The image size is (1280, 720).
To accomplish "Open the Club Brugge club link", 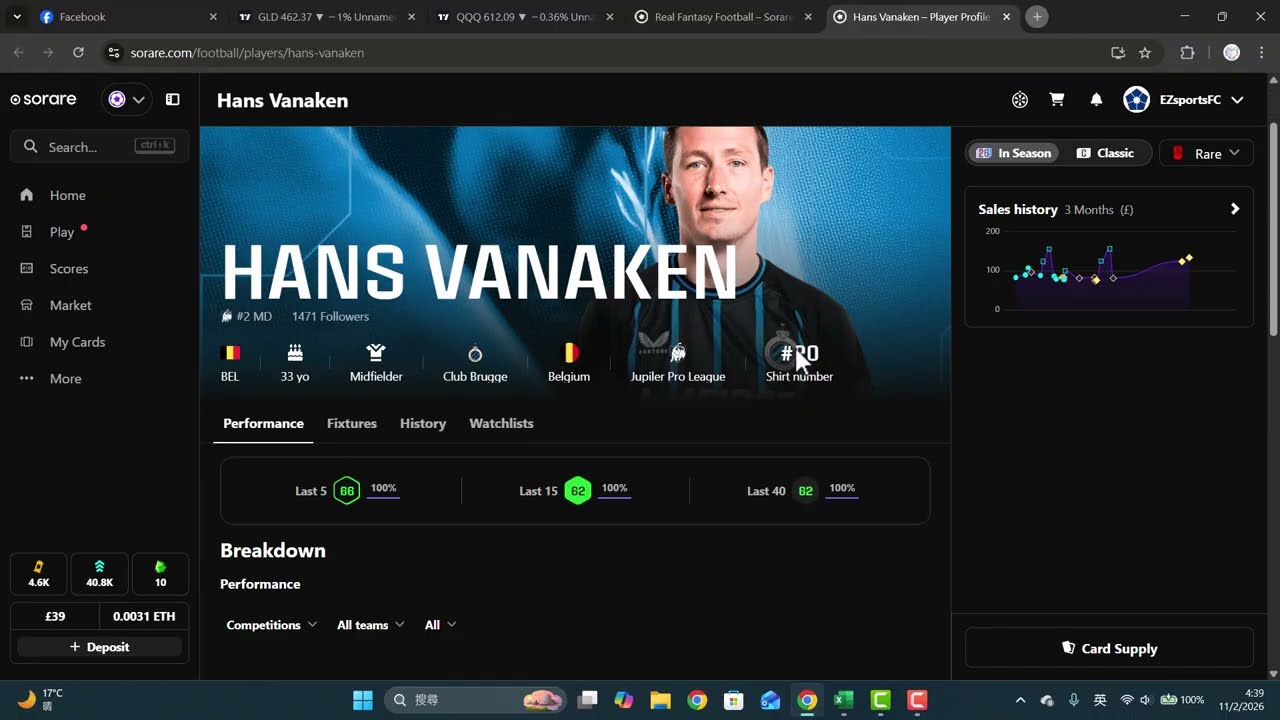I will click(x=475, y=364).
